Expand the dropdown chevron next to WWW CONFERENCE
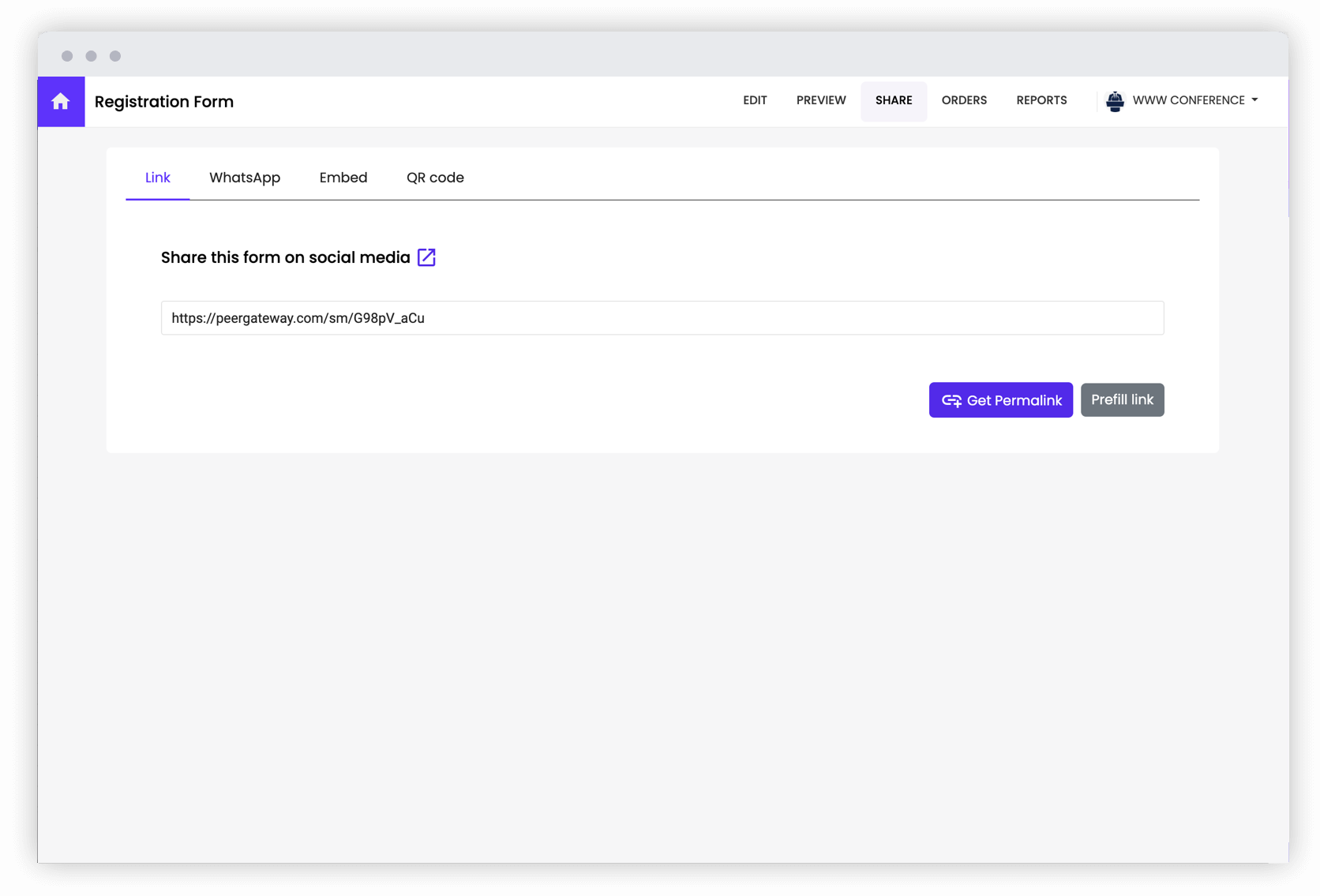 (1255, 101)
